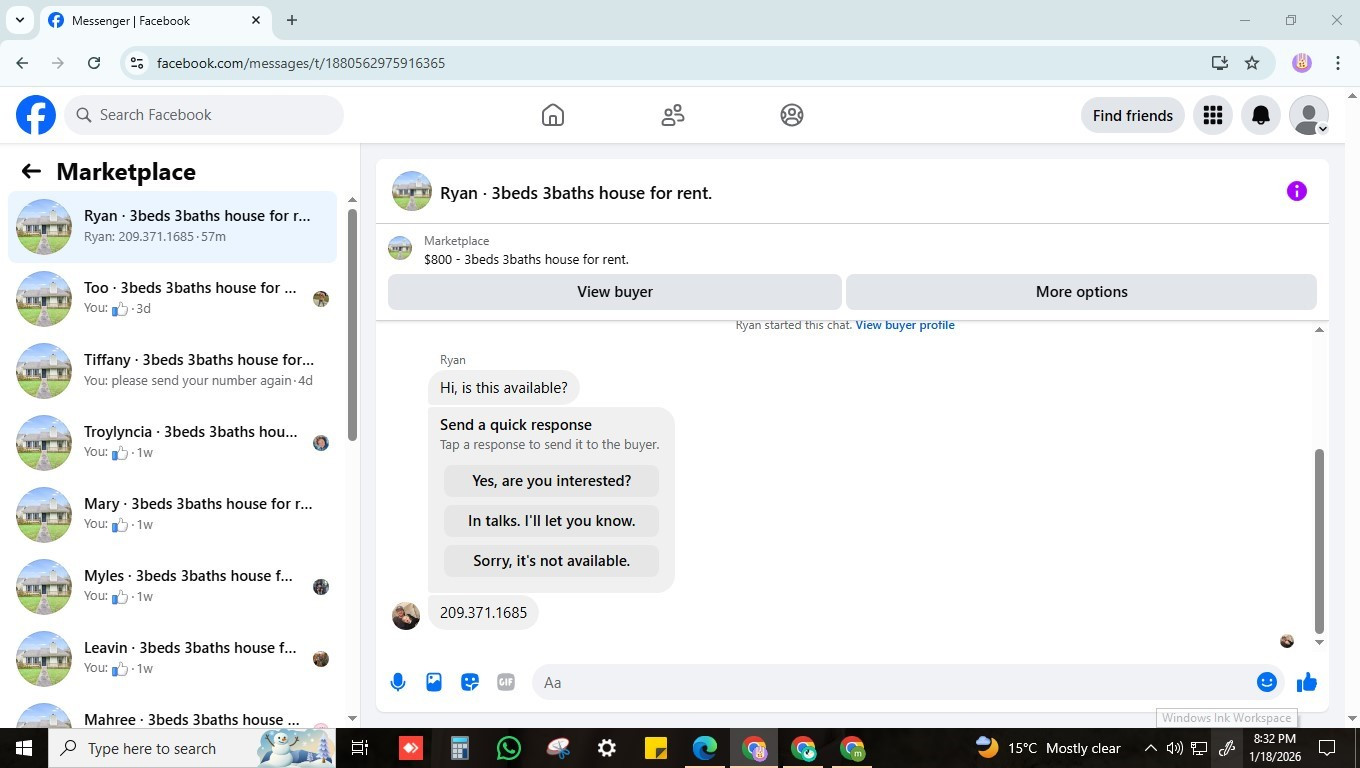Click Ryan's avatar beside the phone message

click(406, 616)
